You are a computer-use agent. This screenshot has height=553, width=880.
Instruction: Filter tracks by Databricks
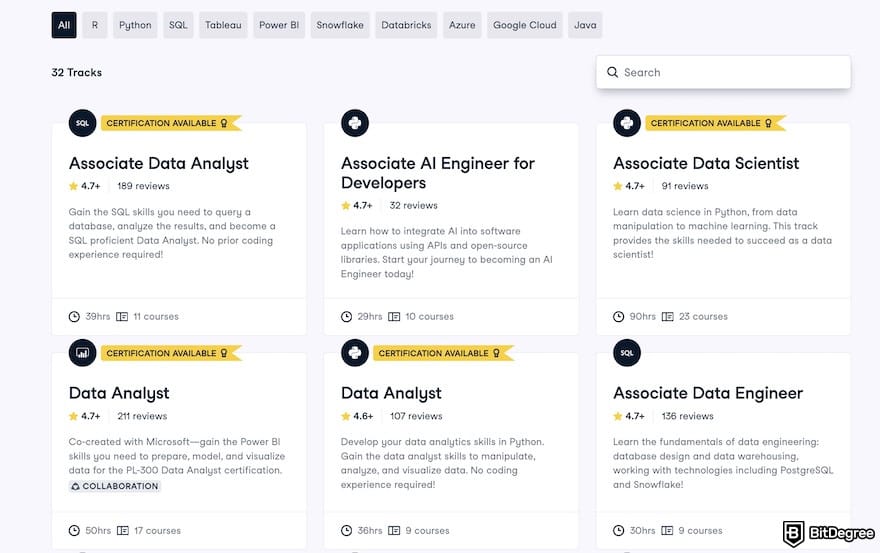point(406,25)
